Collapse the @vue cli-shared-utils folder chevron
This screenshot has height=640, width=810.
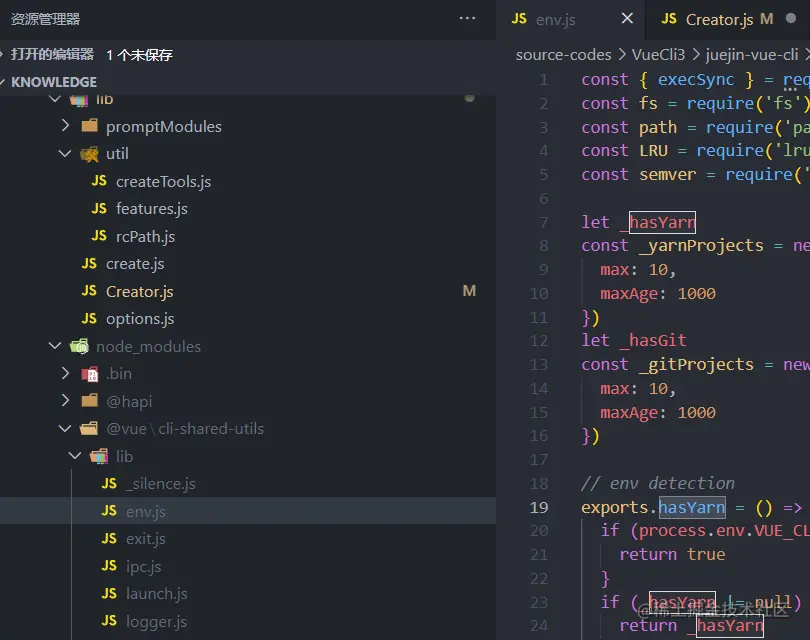(65, 428)
